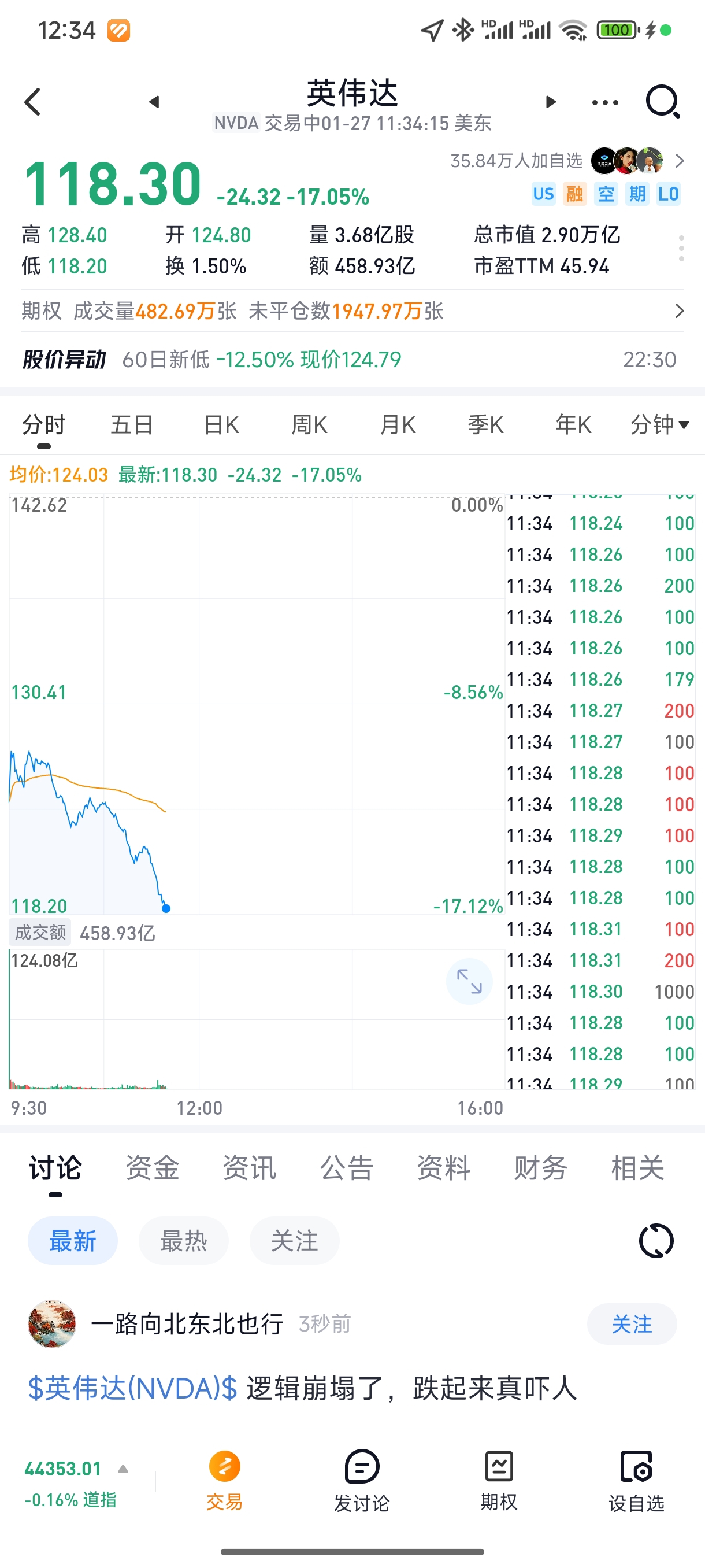
Task: Select the 最热 filter chip
Action: coord(184,1241)
